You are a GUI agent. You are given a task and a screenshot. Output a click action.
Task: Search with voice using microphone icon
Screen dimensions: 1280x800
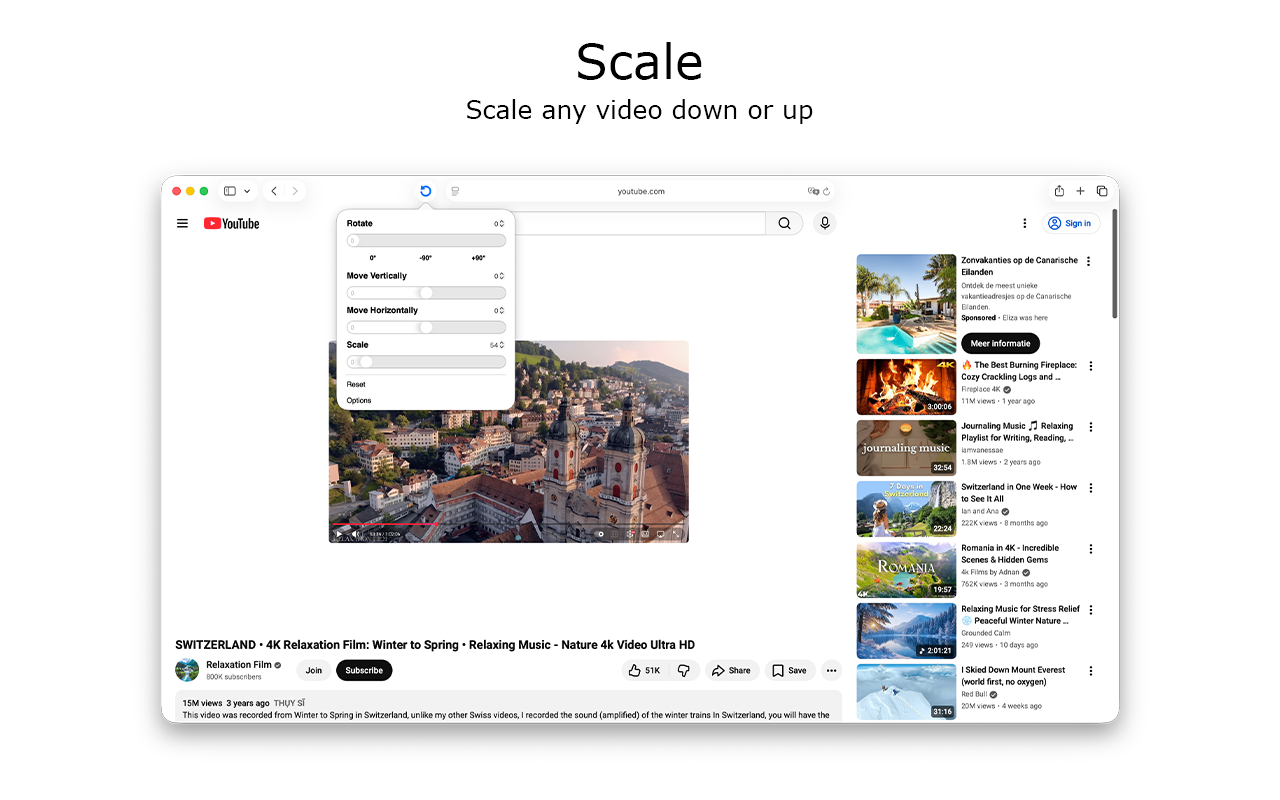[x=825, y=224]
